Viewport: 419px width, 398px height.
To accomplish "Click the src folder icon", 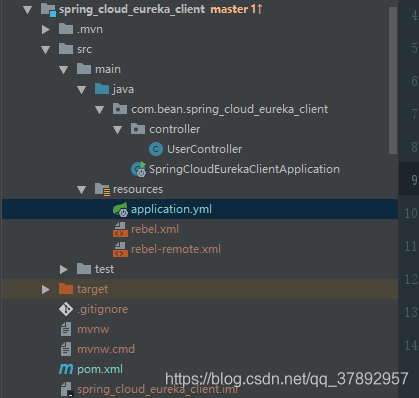I will coord(66,49).
